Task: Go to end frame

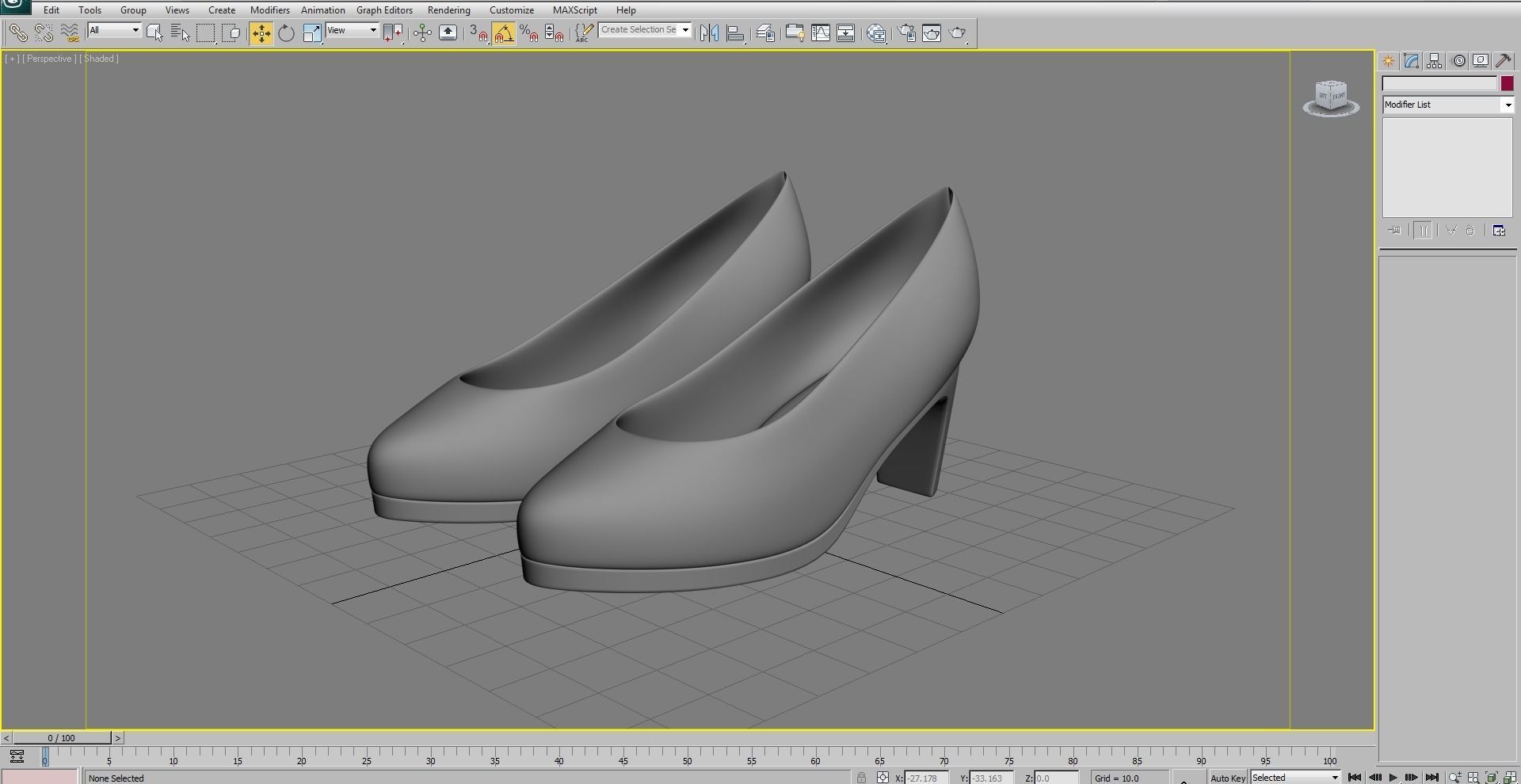Action: click(x=1431, y=778)
